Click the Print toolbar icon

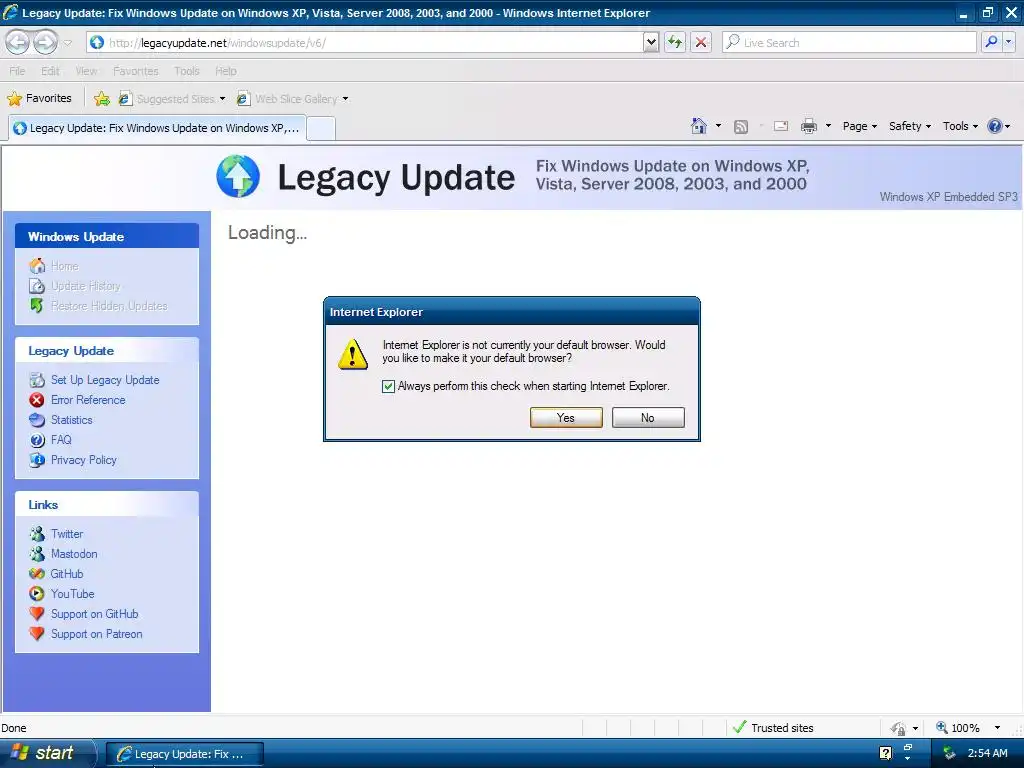click(809, 126)
